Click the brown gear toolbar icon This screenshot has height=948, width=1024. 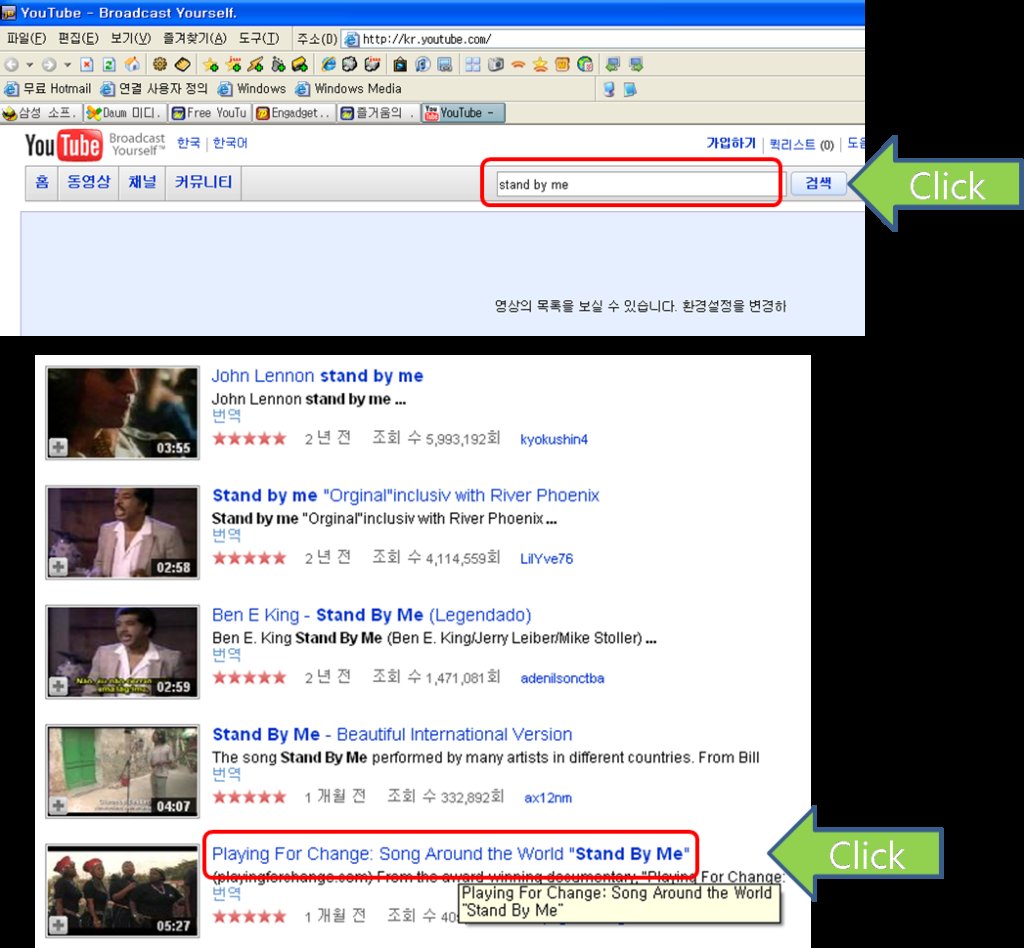pos(160,64)
